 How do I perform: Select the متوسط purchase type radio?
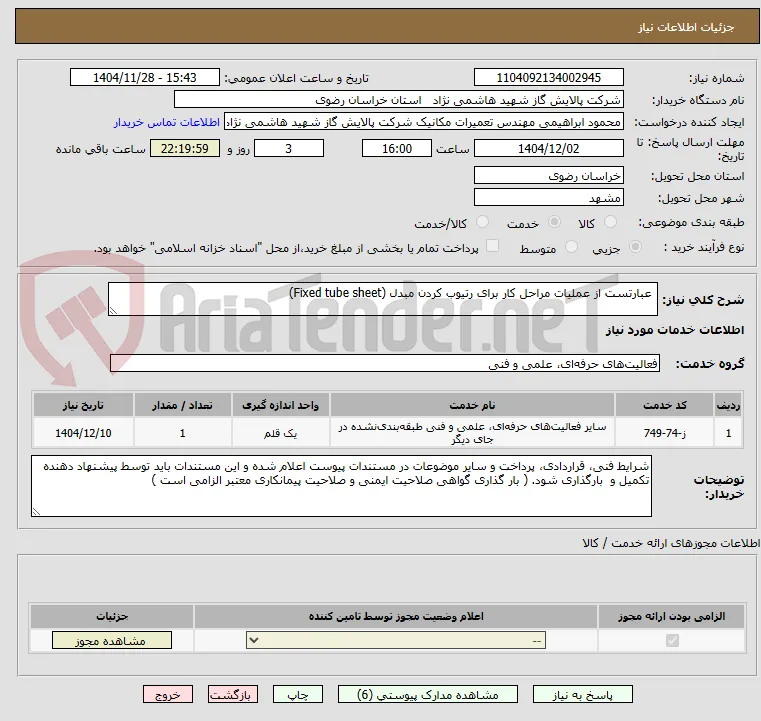tap(571, 247)
